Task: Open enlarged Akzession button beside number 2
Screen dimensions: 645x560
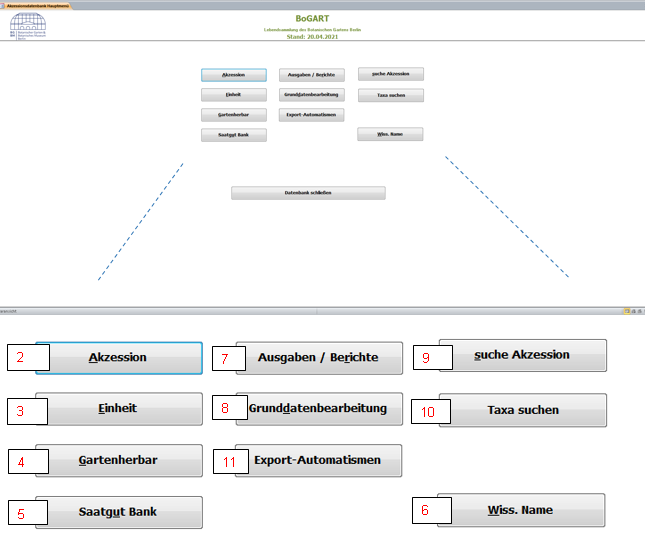Action: point(119,358)
